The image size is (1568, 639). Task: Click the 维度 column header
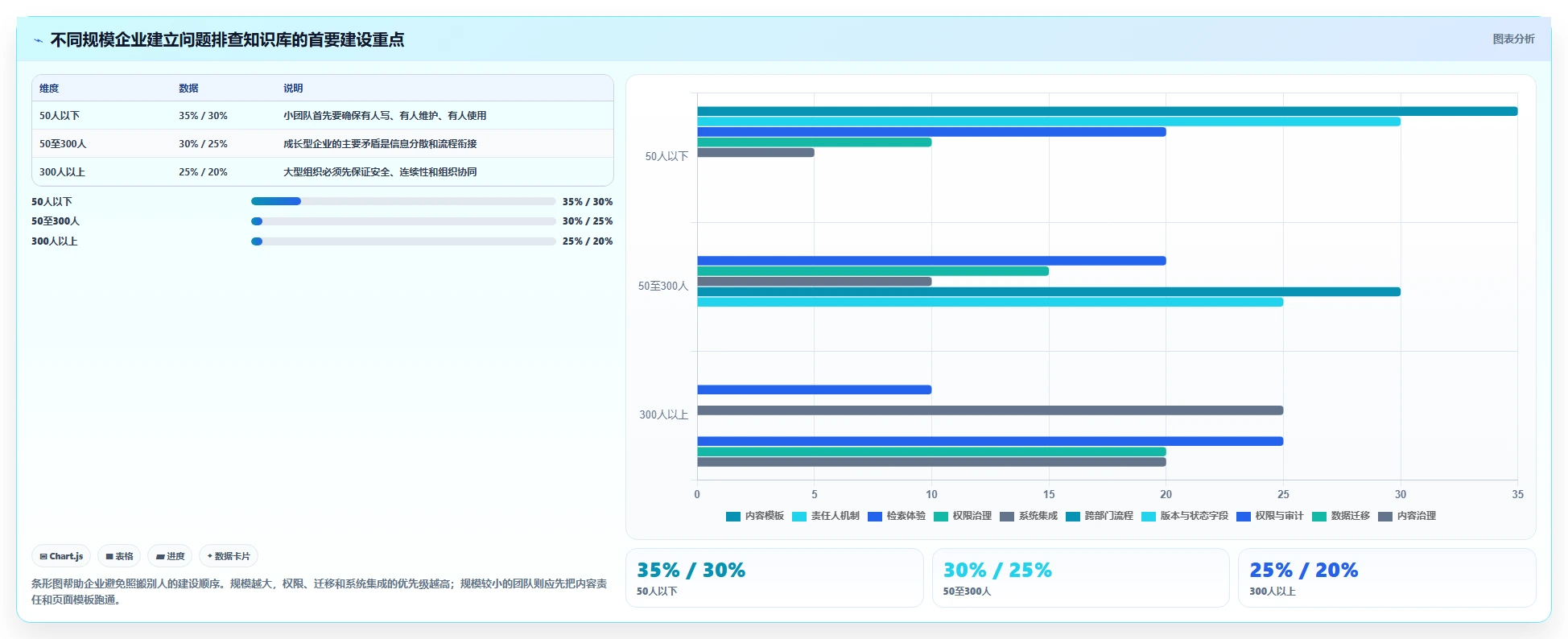point(49,89)
